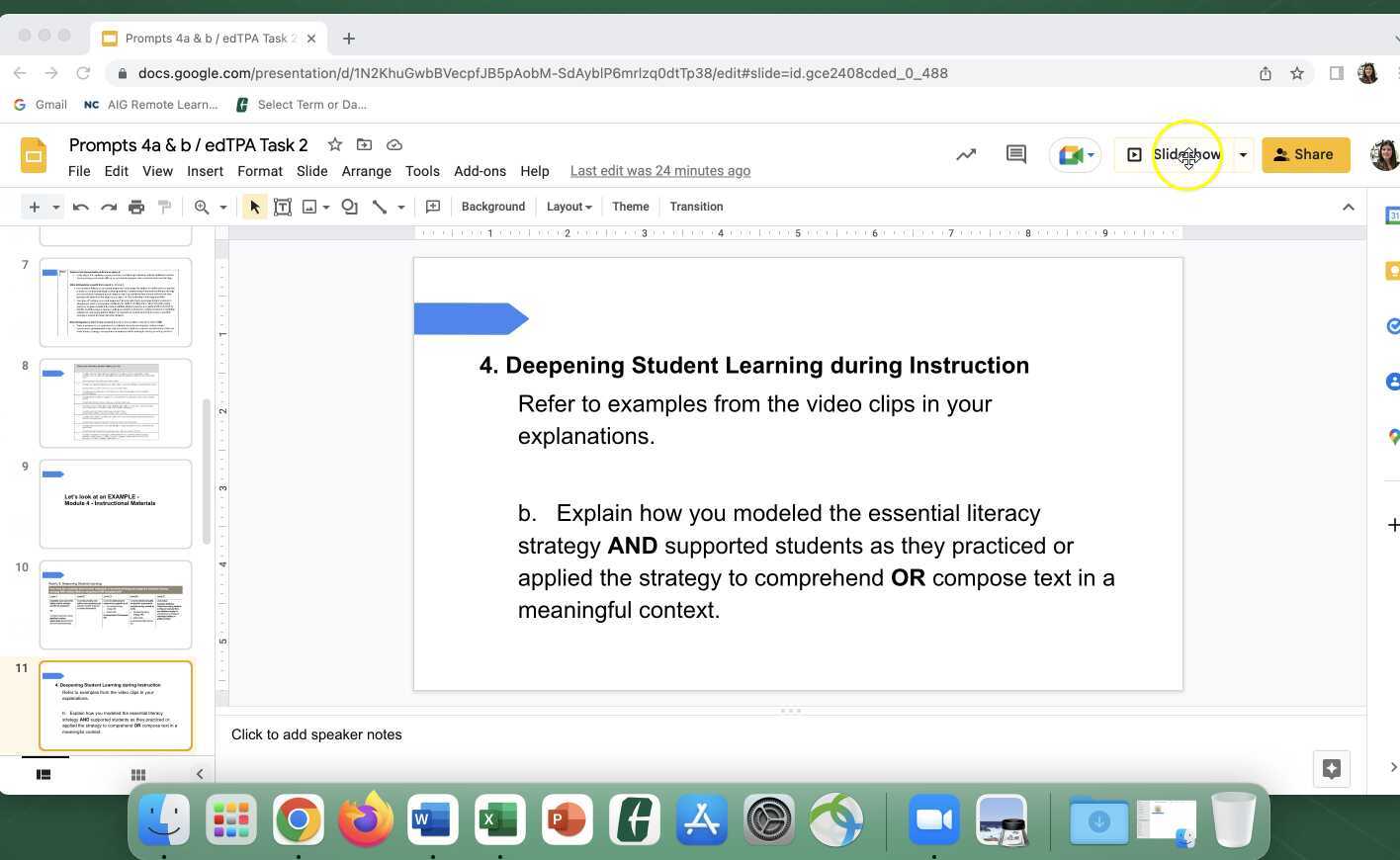Collapse the filmstrip panel with the chevron
Image resolution: width=1400 pixels, height=860 pixels.
pyautogui.click(x=200, y=774)
